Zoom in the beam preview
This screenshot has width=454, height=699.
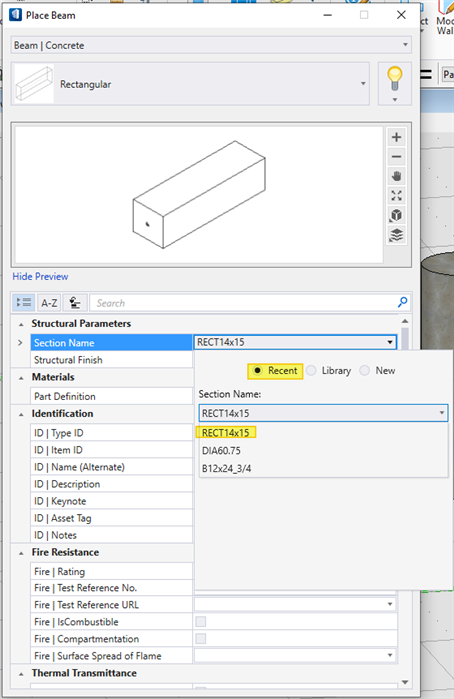coord(396,137)
